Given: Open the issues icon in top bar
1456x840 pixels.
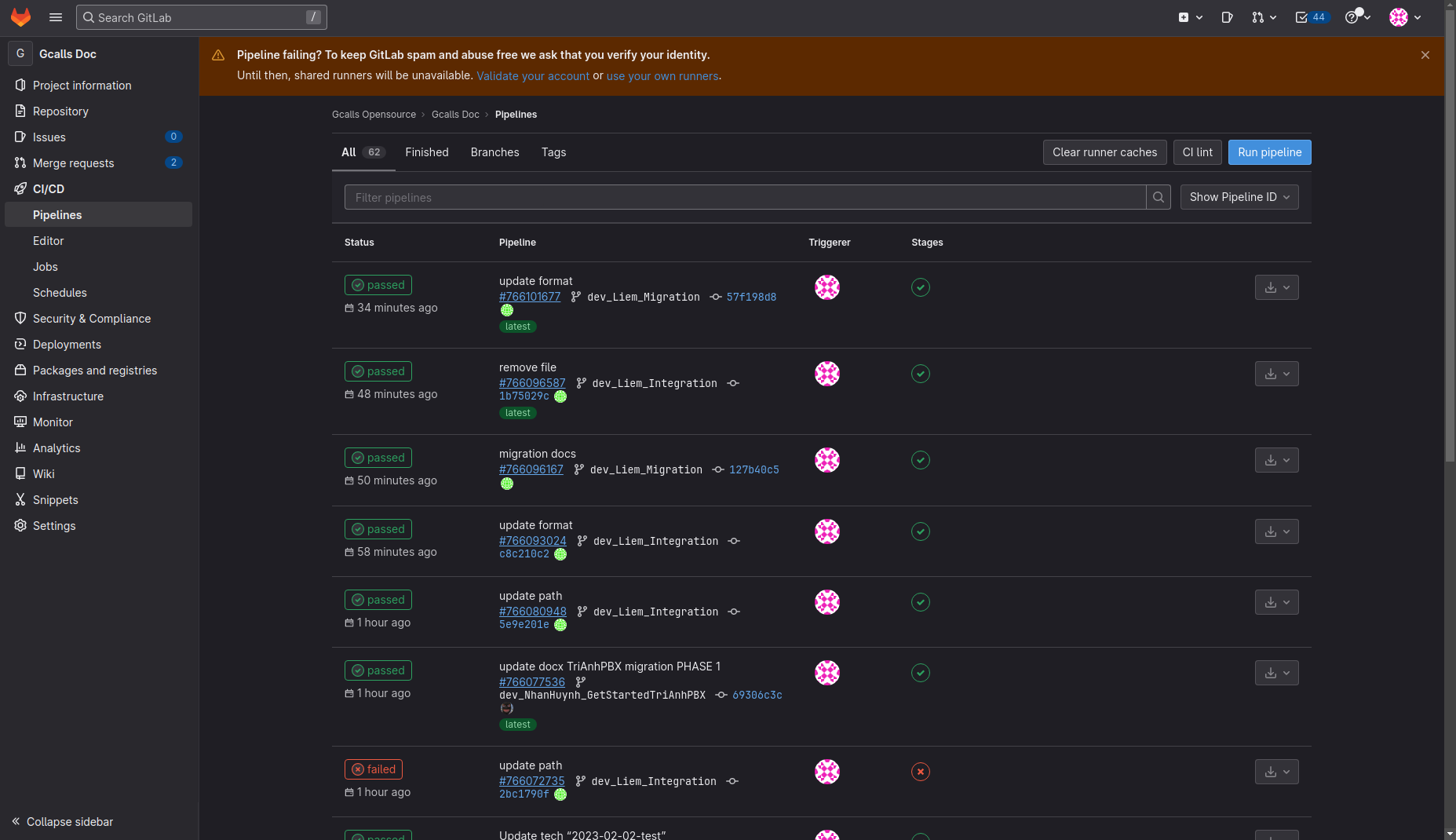Looking at the screenshot, I should pos(1227,17).
